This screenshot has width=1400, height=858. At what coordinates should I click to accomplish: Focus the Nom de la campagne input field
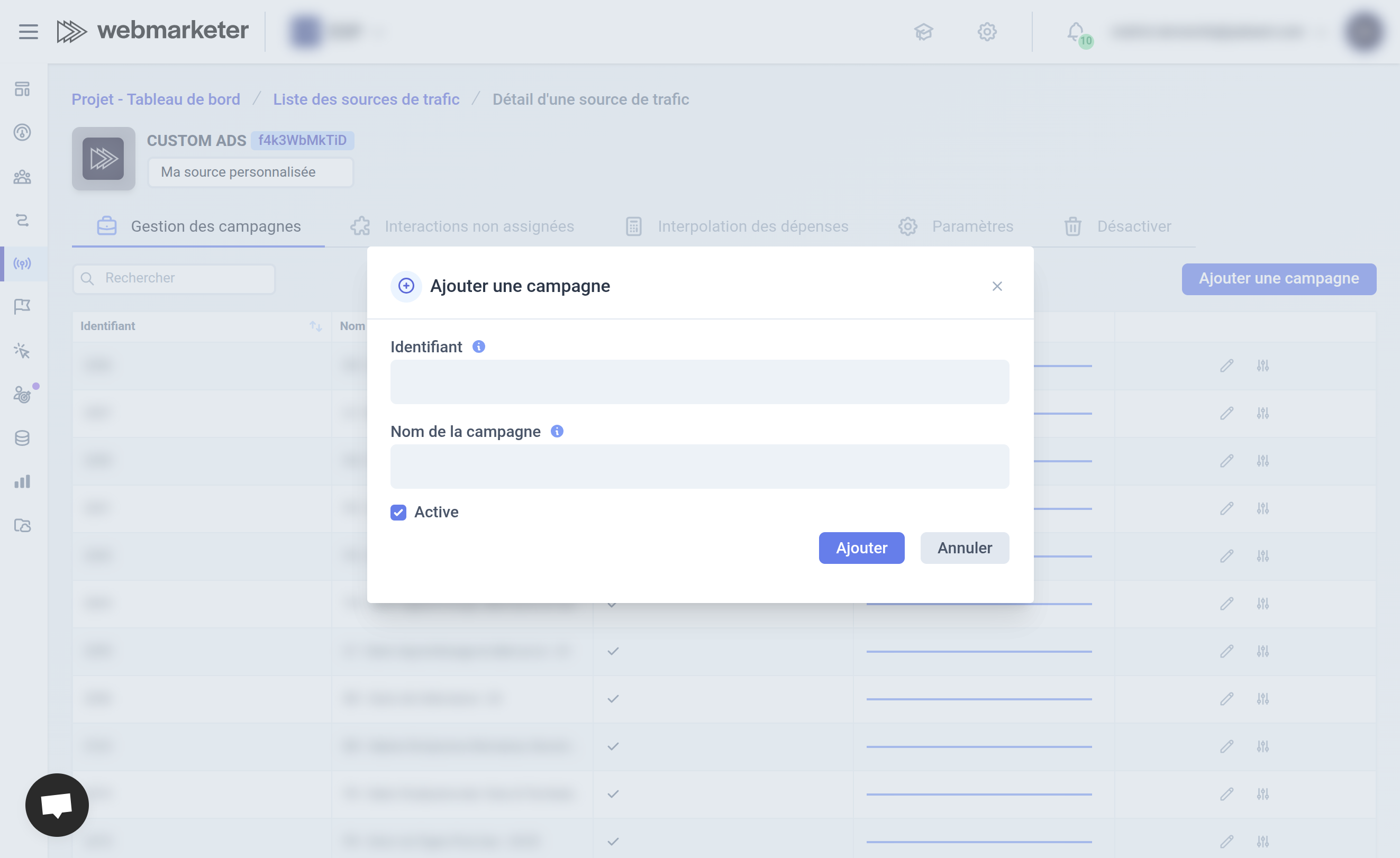[x=699, y=467]
